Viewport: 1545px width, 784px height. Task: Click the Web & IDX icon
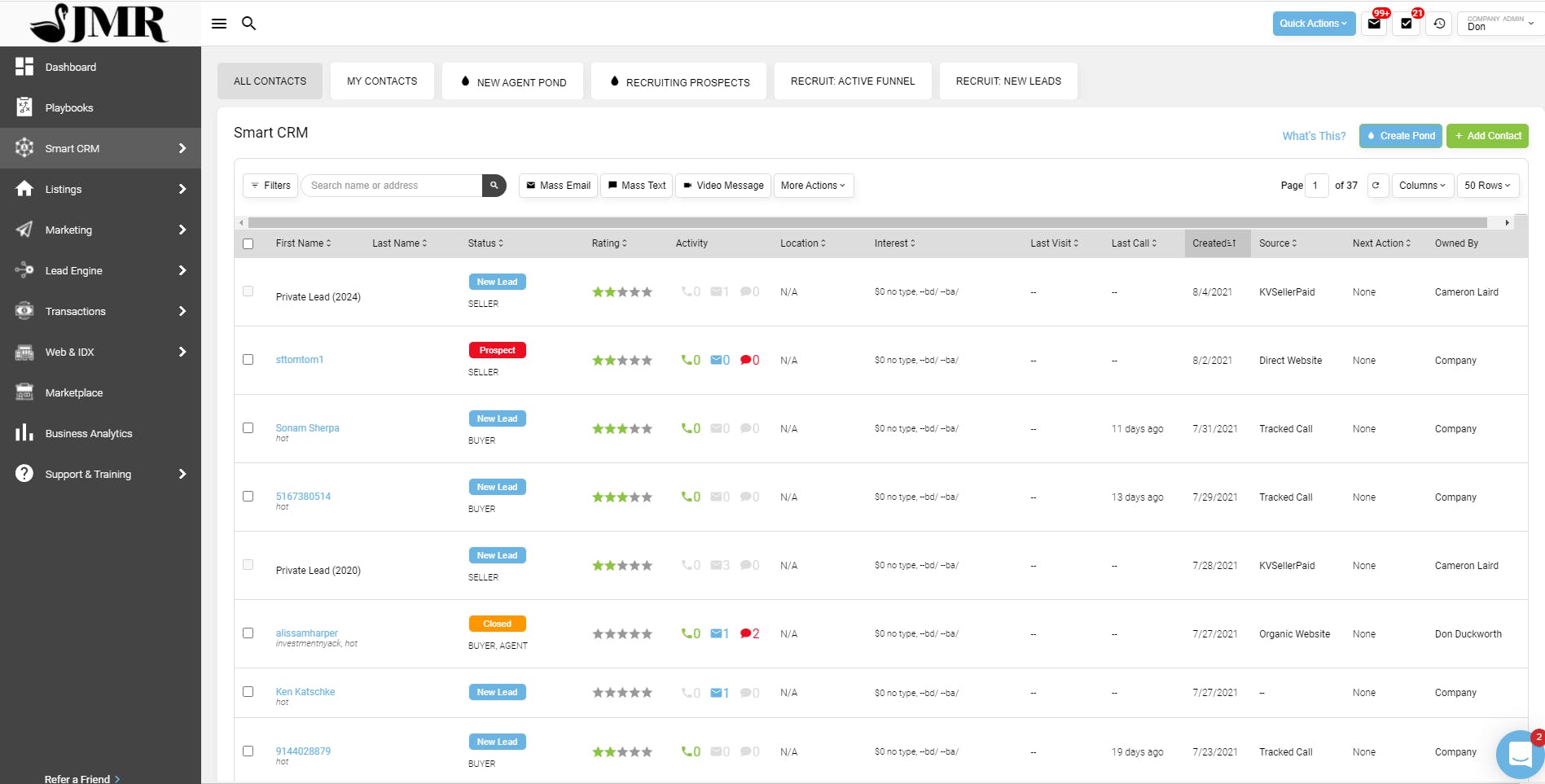point(24,352)
